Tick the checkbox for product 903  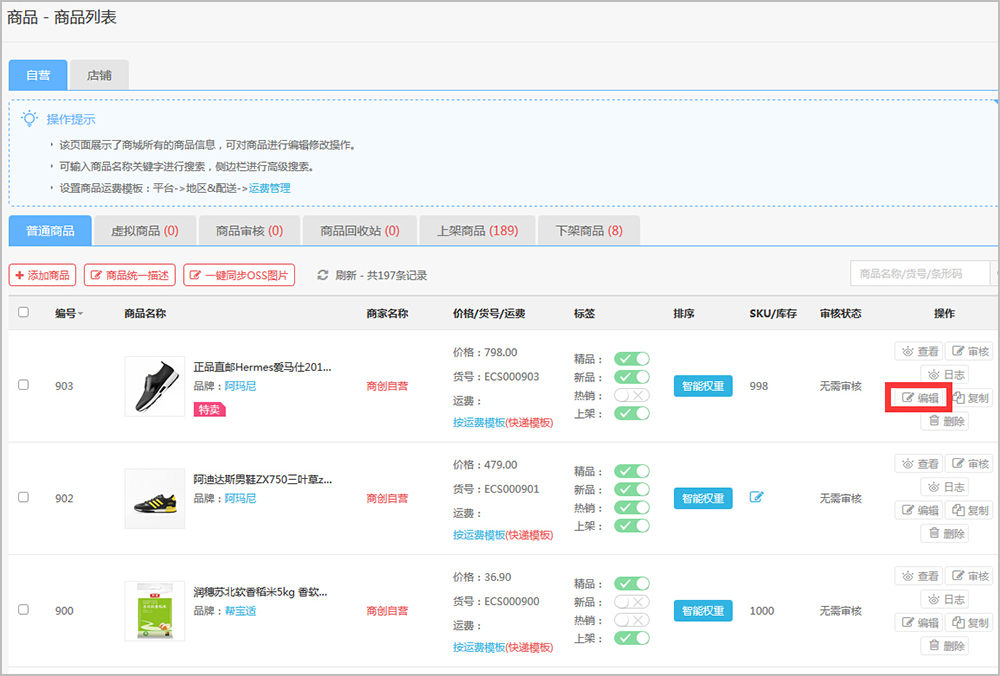[x=24, y=385]
